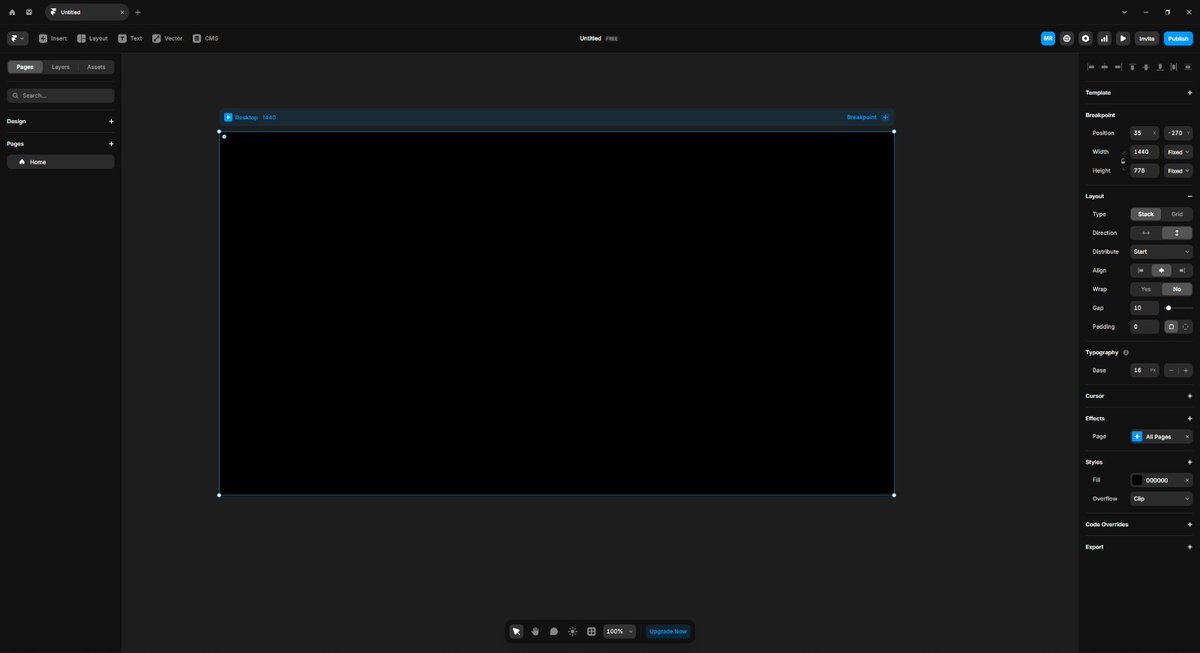Open the analytics bar chart icon

(1104, 38)
